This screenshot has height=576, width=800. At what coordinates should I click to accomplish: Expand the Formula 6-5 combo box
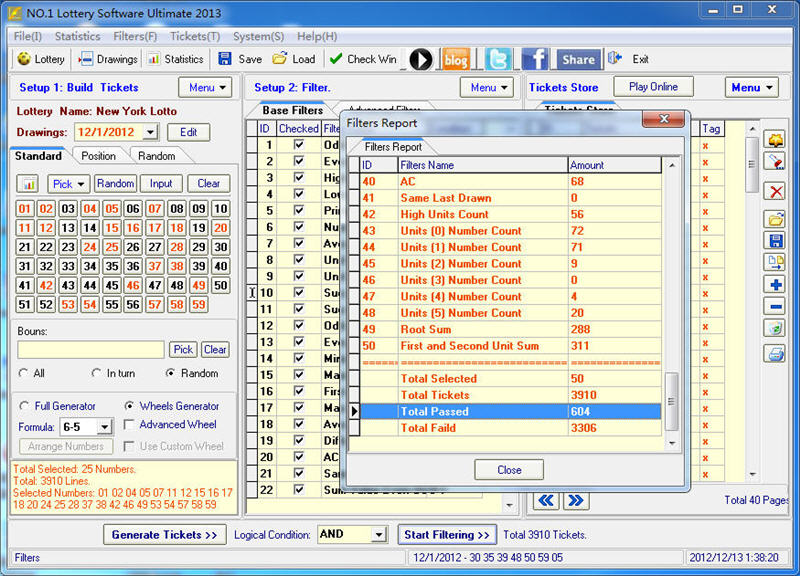pos(104,427)
